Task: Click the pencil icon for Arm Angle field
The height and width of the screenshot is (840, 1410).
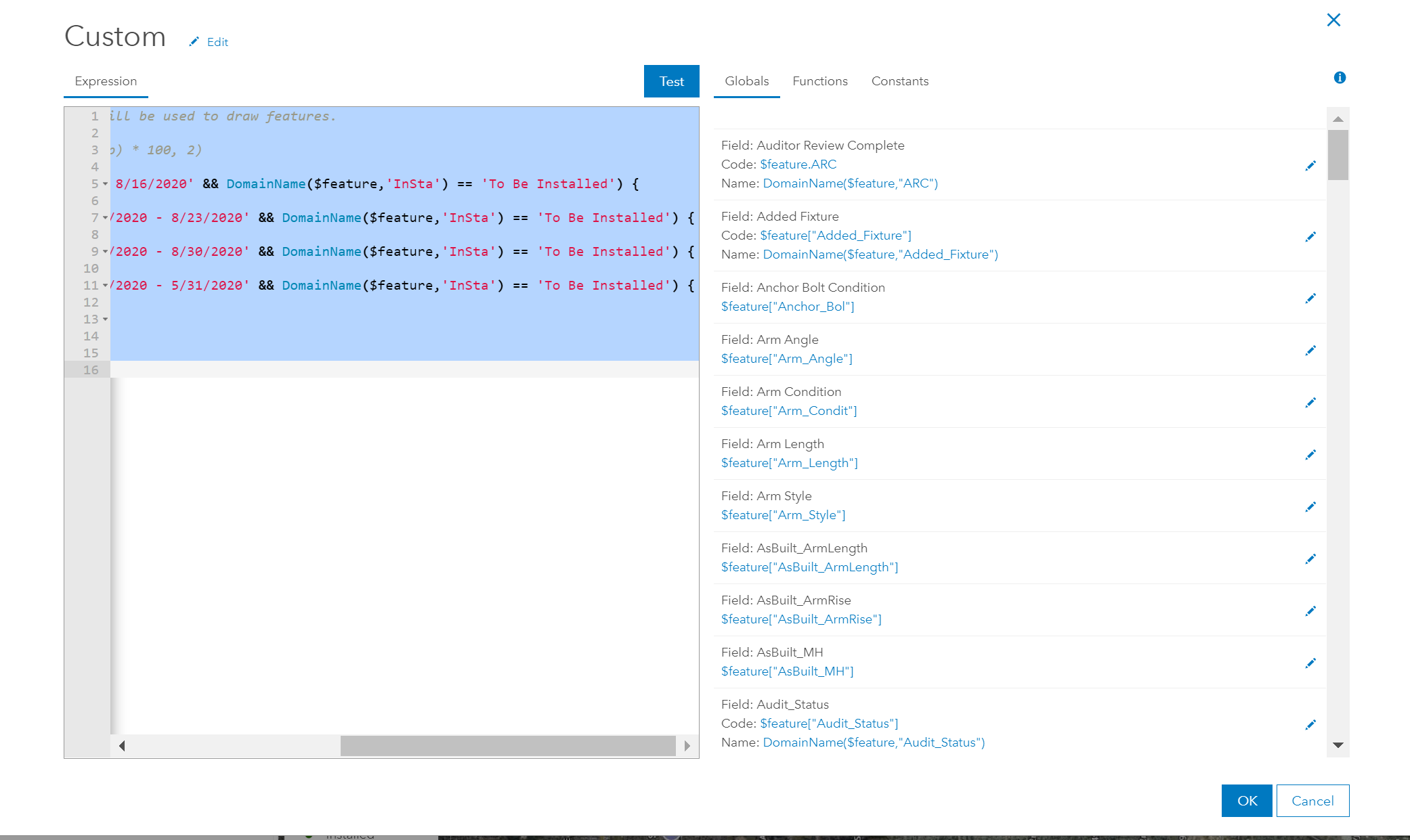Action: [x=1310, y=351]
